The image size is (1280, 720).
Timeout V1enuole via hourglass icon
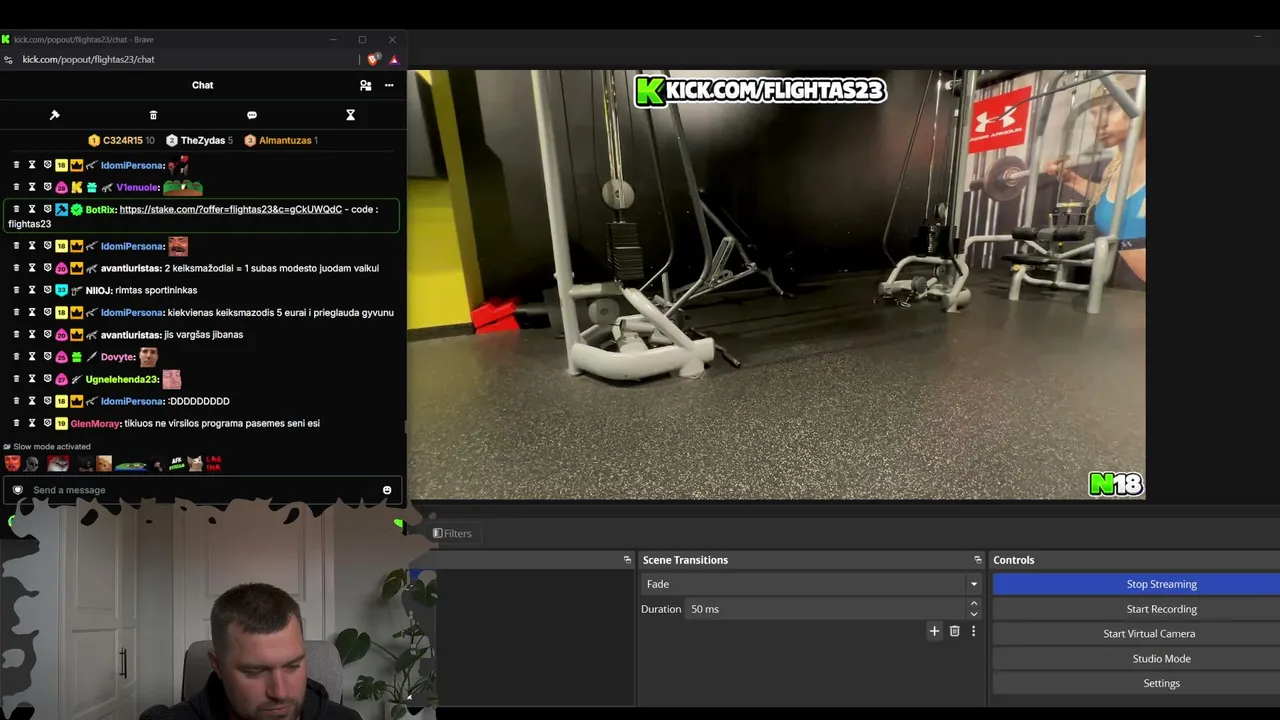click(32, 187)
